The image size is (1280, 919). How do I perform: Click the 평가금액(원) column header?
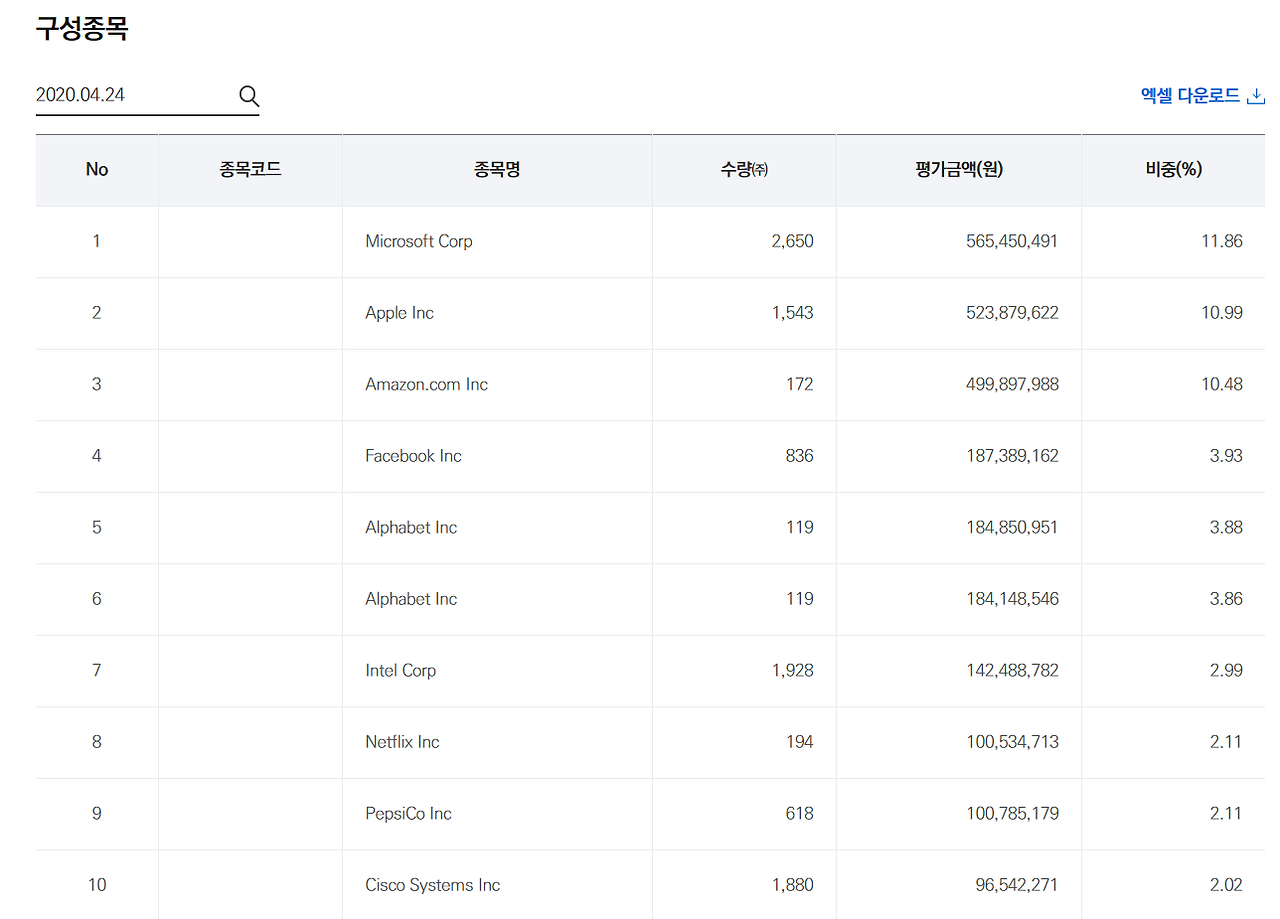[959, 170]
